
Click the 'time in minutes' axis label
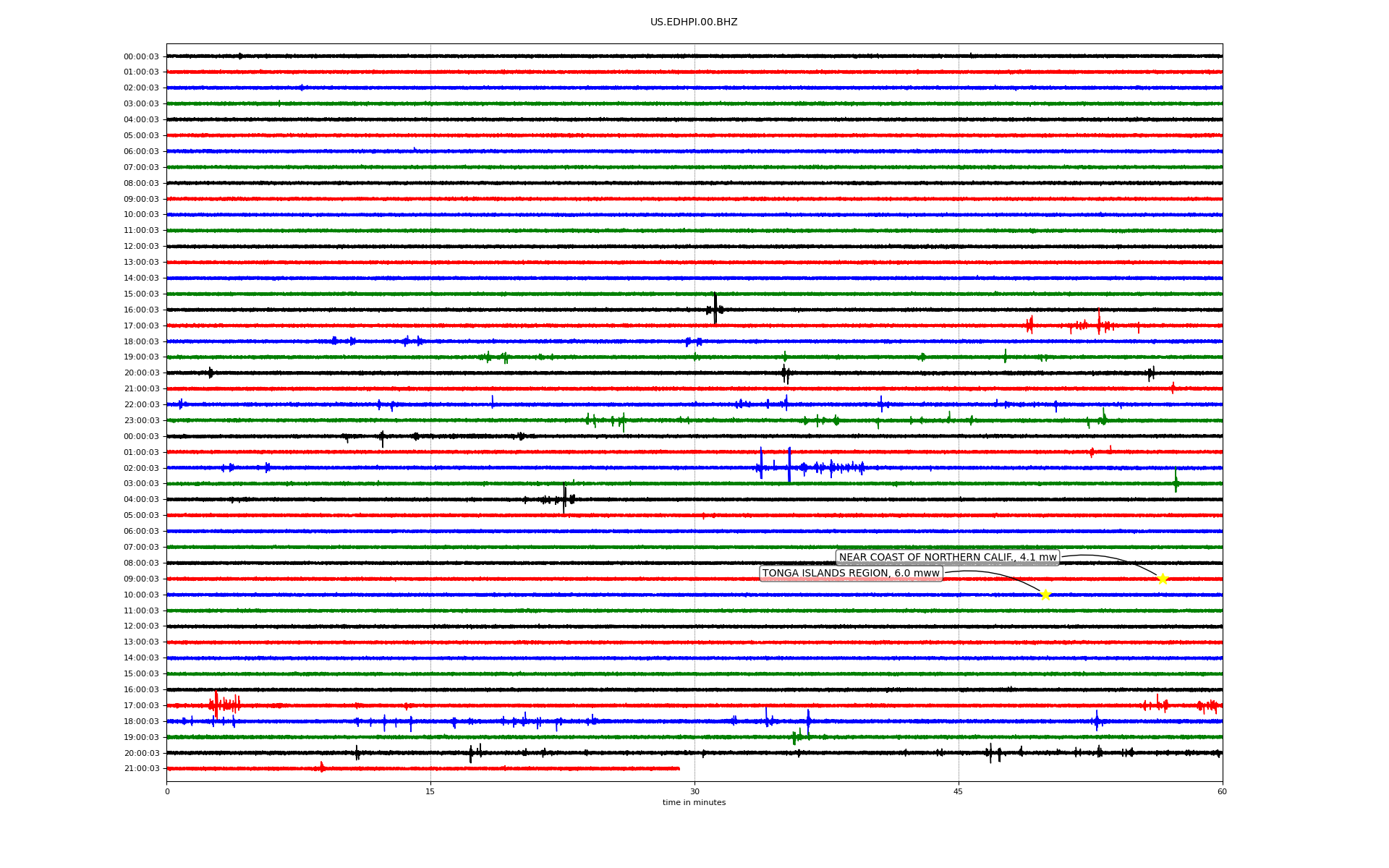(x=694, y=802)
